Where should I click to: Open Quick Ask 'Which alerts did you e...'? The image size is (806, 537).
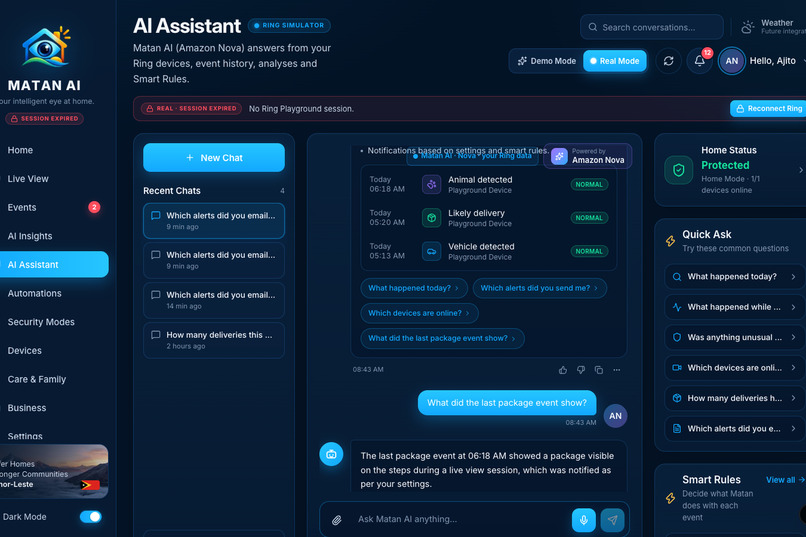click(x=735, y=429)
